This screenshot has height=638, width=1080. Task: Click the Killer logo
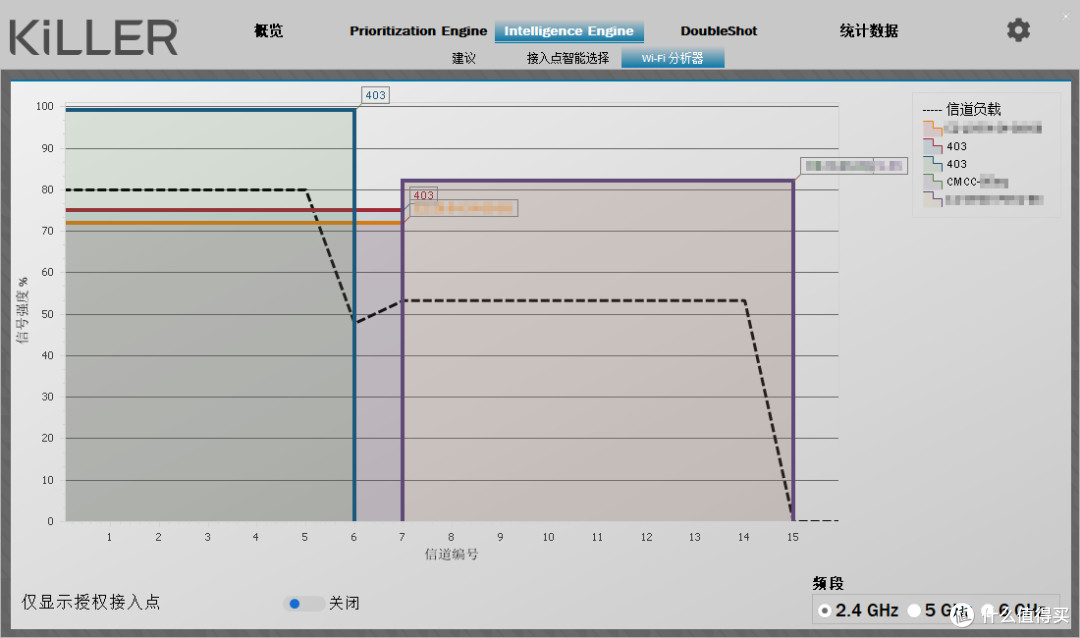tap(94, 37)
